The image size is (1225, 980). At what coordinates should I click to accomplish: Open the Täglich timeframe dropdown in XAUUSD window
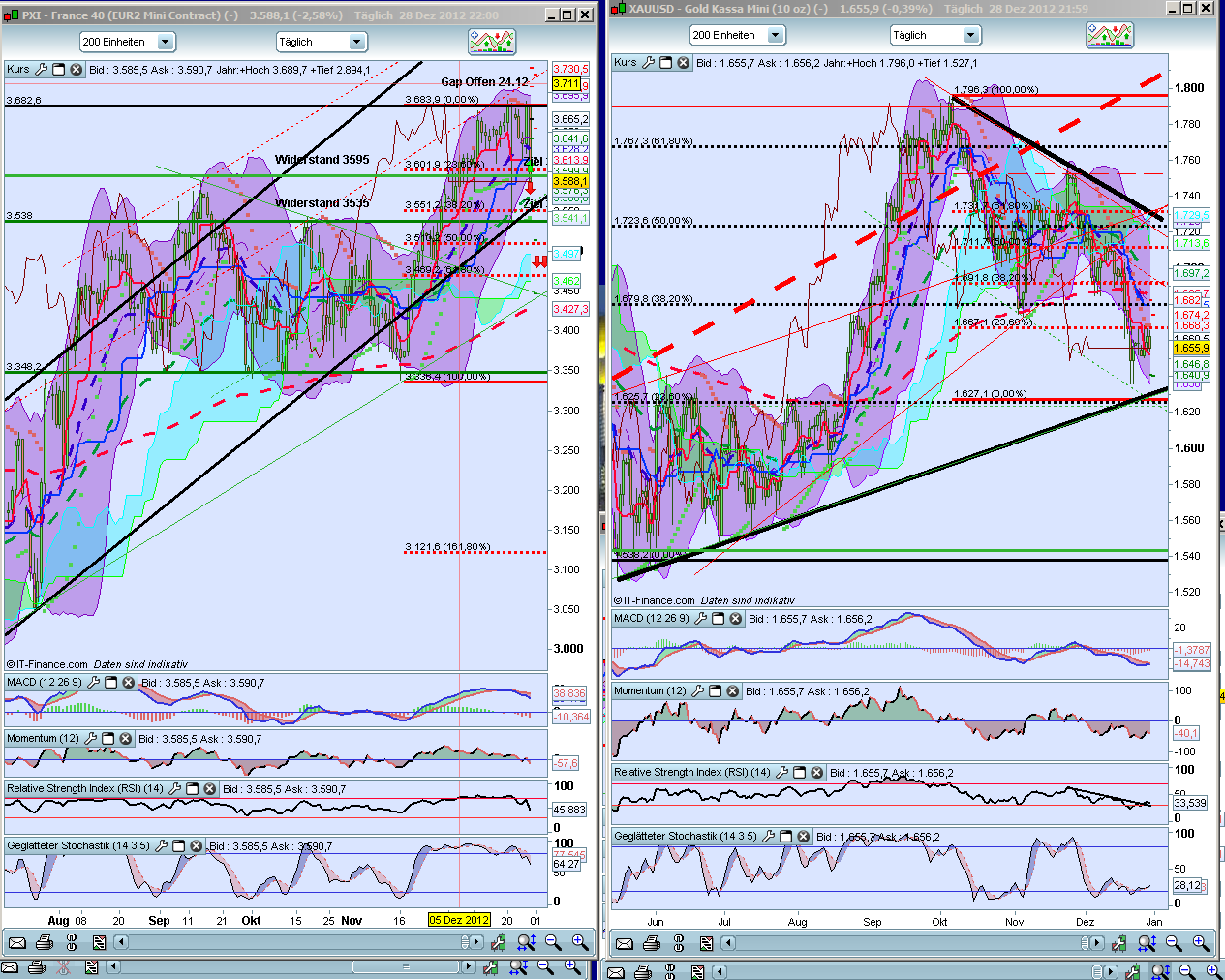click(935, 35)
